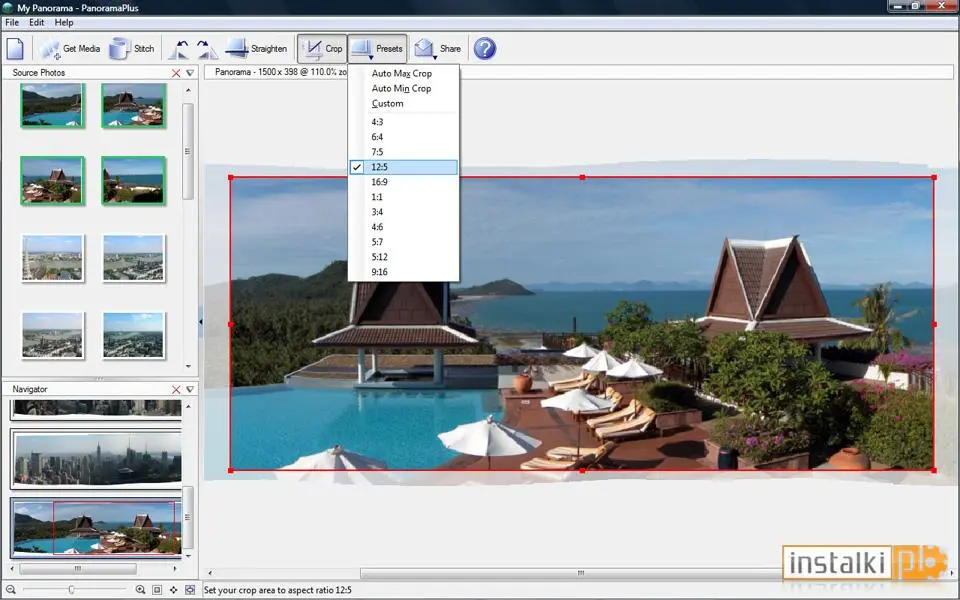Click the zoom out magnifier icon
960x600 pixels.
pos(10,590)
